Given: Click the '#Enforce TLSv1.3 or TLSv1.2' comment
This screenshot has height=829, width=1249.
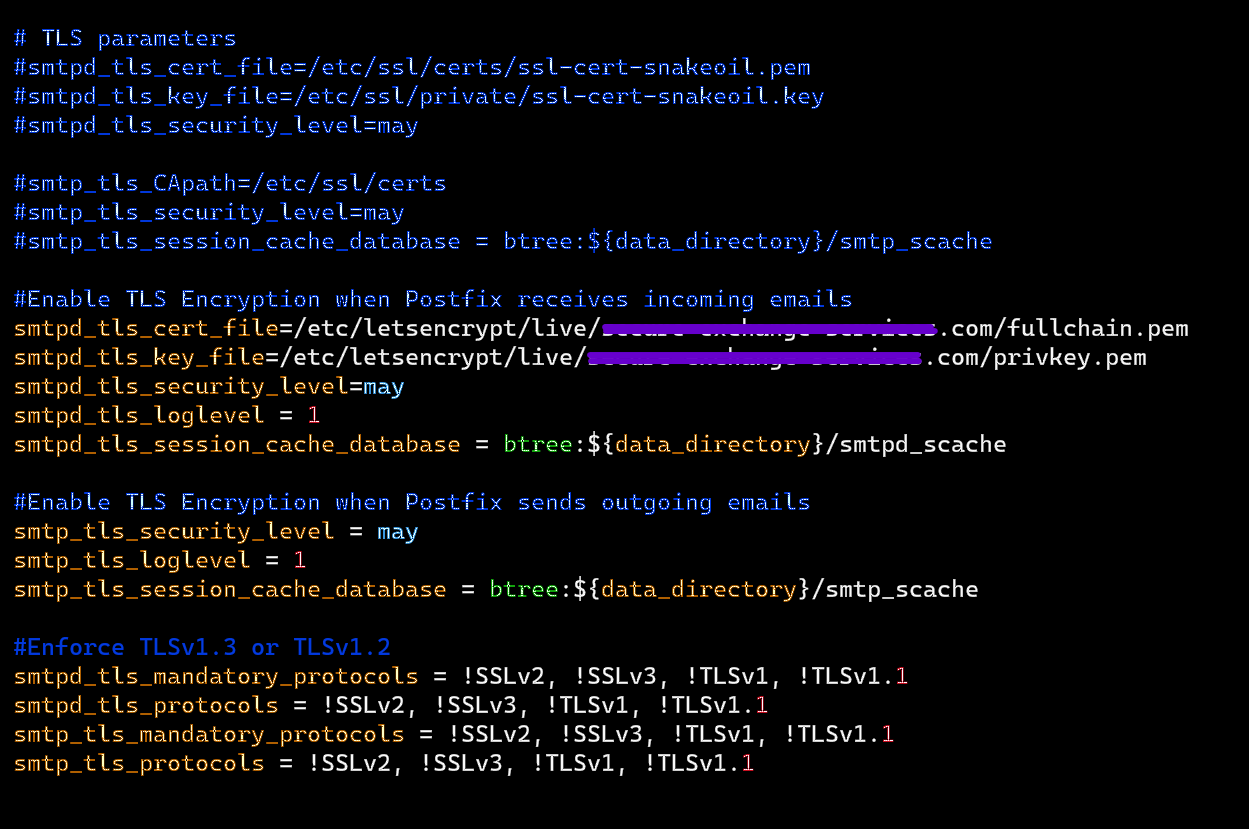Looking at the screenshot, I should 202,648.
